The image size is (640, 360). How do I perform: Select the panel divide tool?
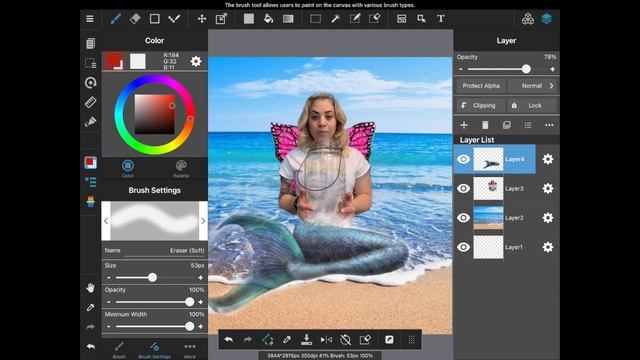click(x=402, y=19)
